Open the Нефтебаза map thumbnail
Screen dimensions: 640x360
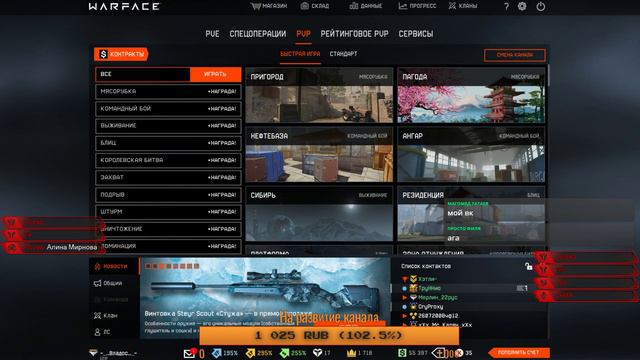(x=319, y=155)
